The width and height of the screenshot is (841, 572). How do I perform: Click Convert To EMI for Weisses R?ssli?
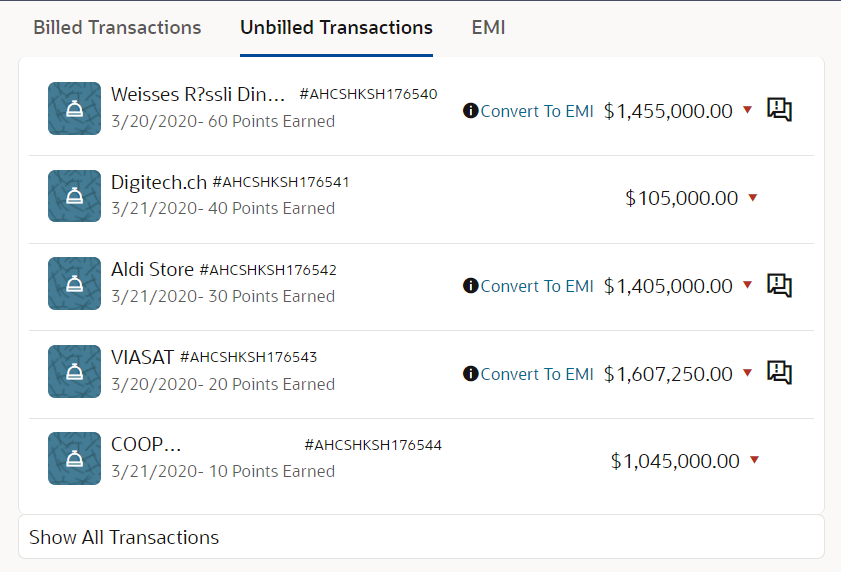[x=537, y=111]
